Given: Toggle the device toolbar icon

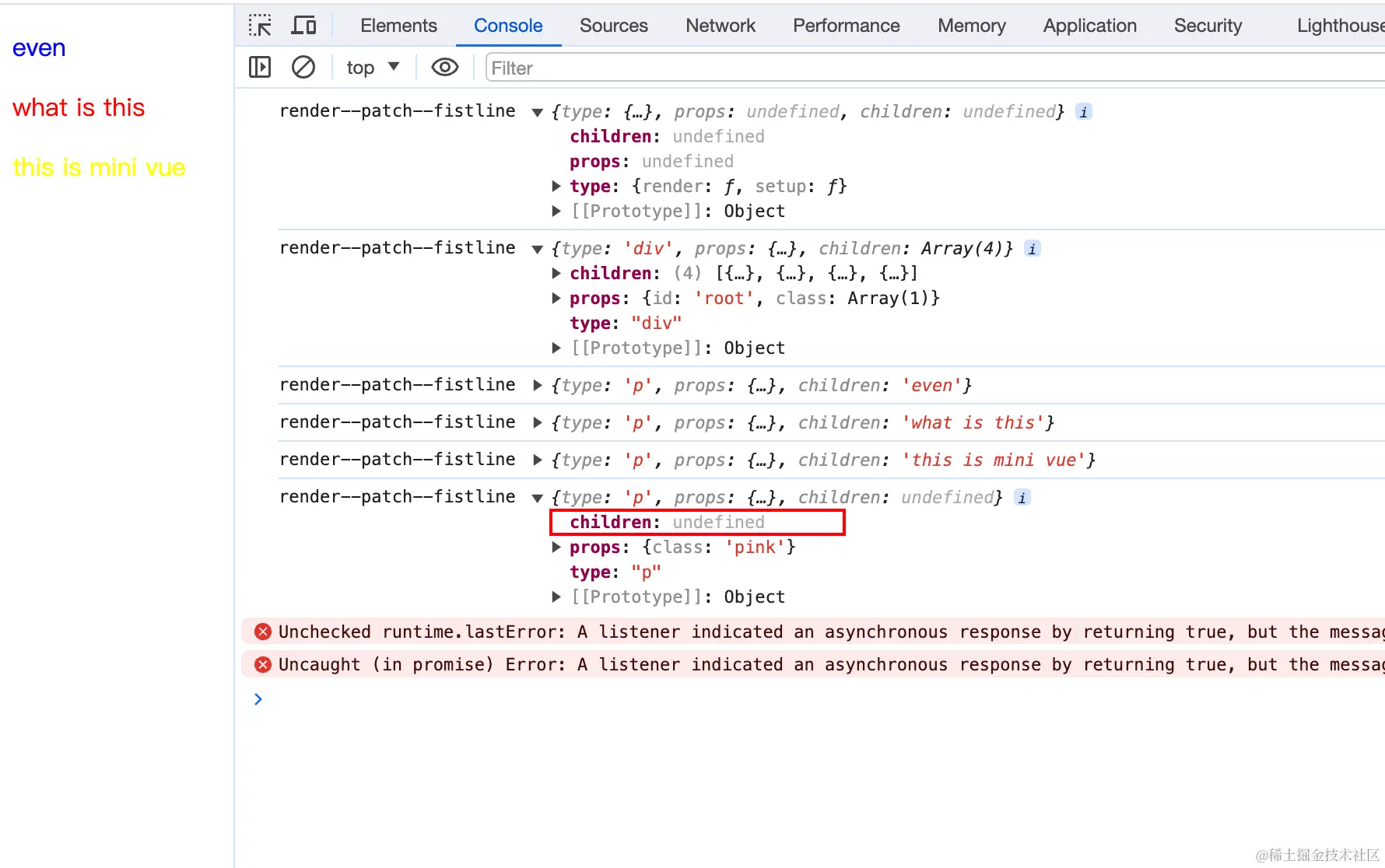Looking at the screenshot, I should pos(303,26).
